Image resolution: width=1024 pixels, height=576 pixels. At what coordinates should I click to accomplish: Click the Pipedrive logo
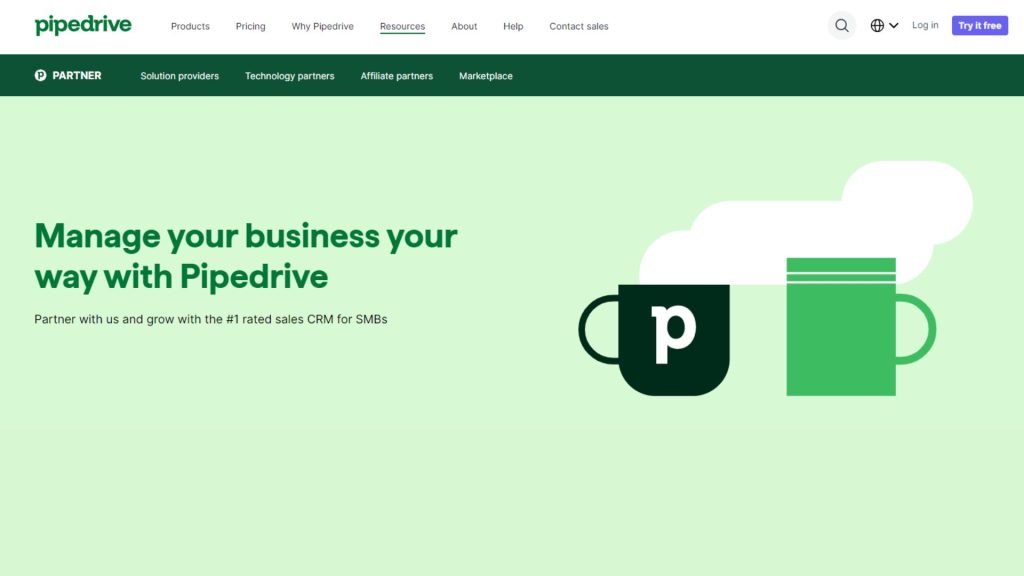point(83,25)
